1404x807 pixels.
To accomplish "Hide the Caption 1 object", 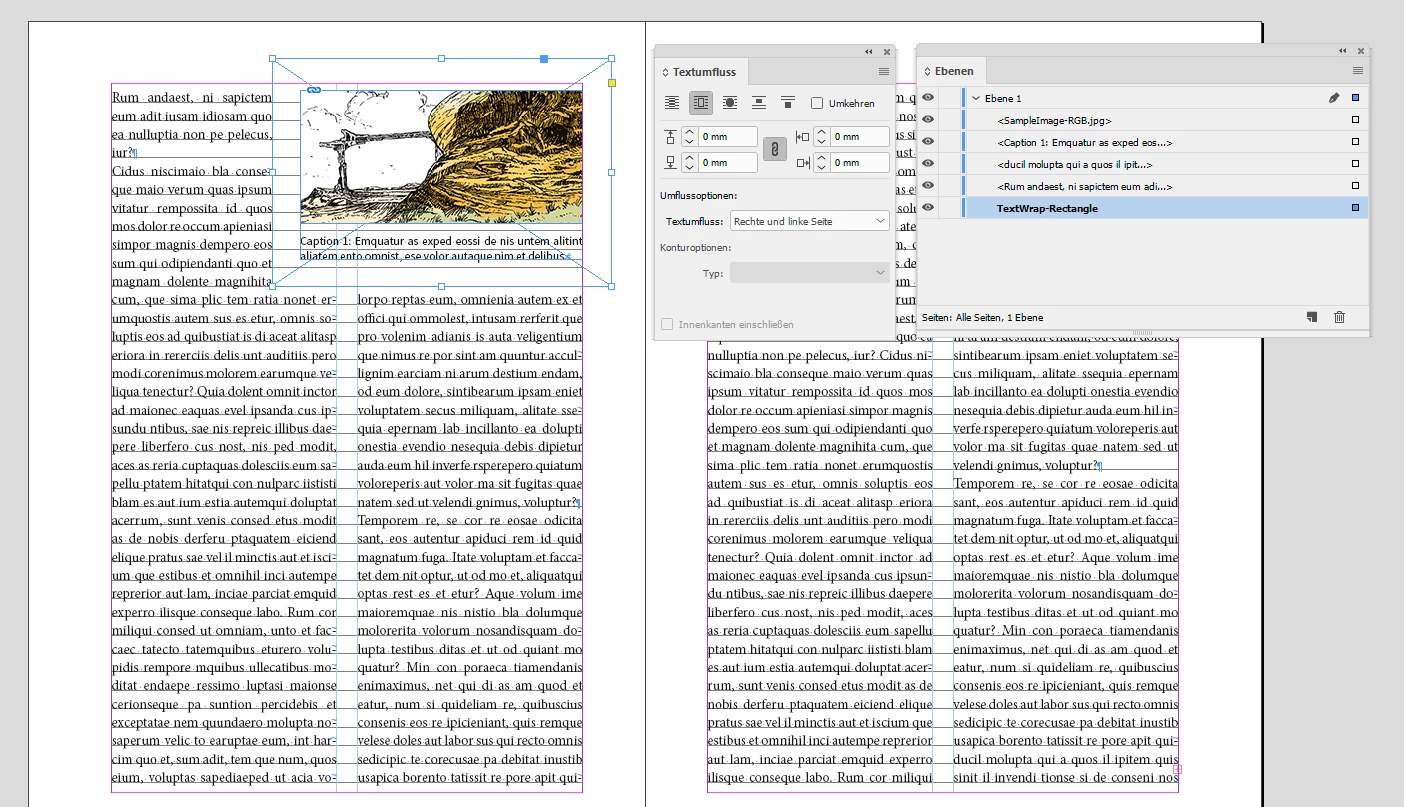I will pyautogui.click(x=928, y=142).
